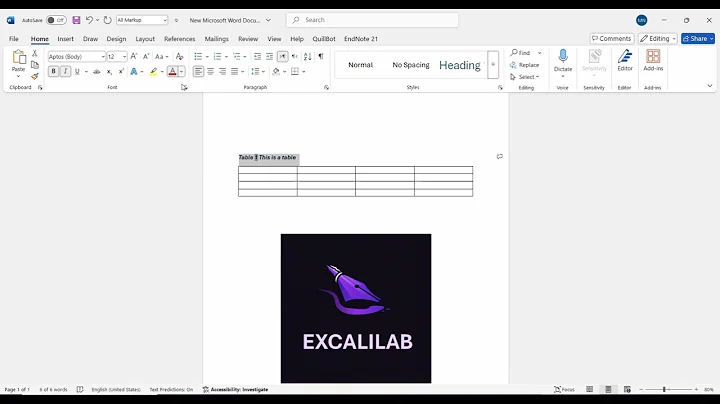This screenshot has width=720, height=404.
Task: Click the Numbering list icon
Action: tap(217, 56)
